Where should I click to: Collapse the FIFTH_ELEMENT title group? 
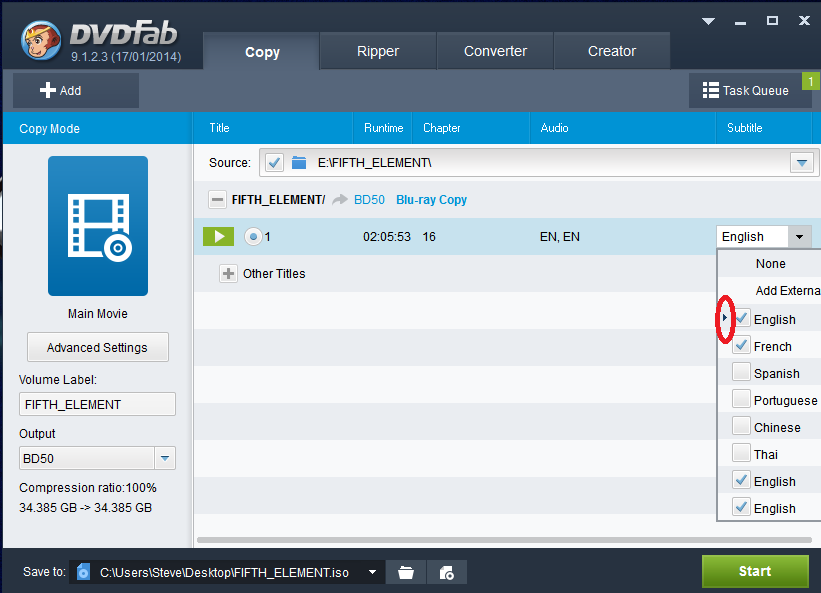(x=217, y=199)
